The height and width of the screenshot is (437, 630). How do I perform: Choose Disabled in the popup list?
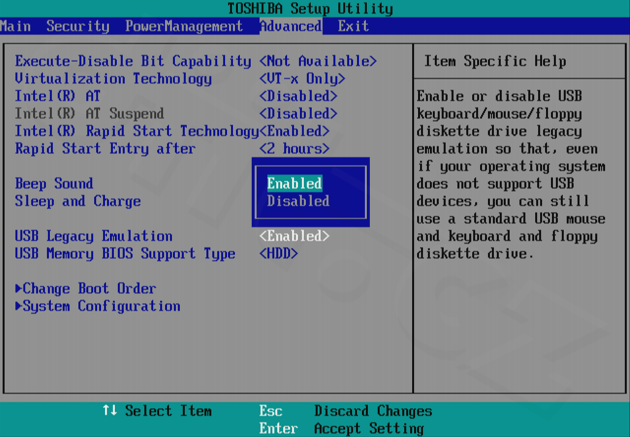click(298, 201)
